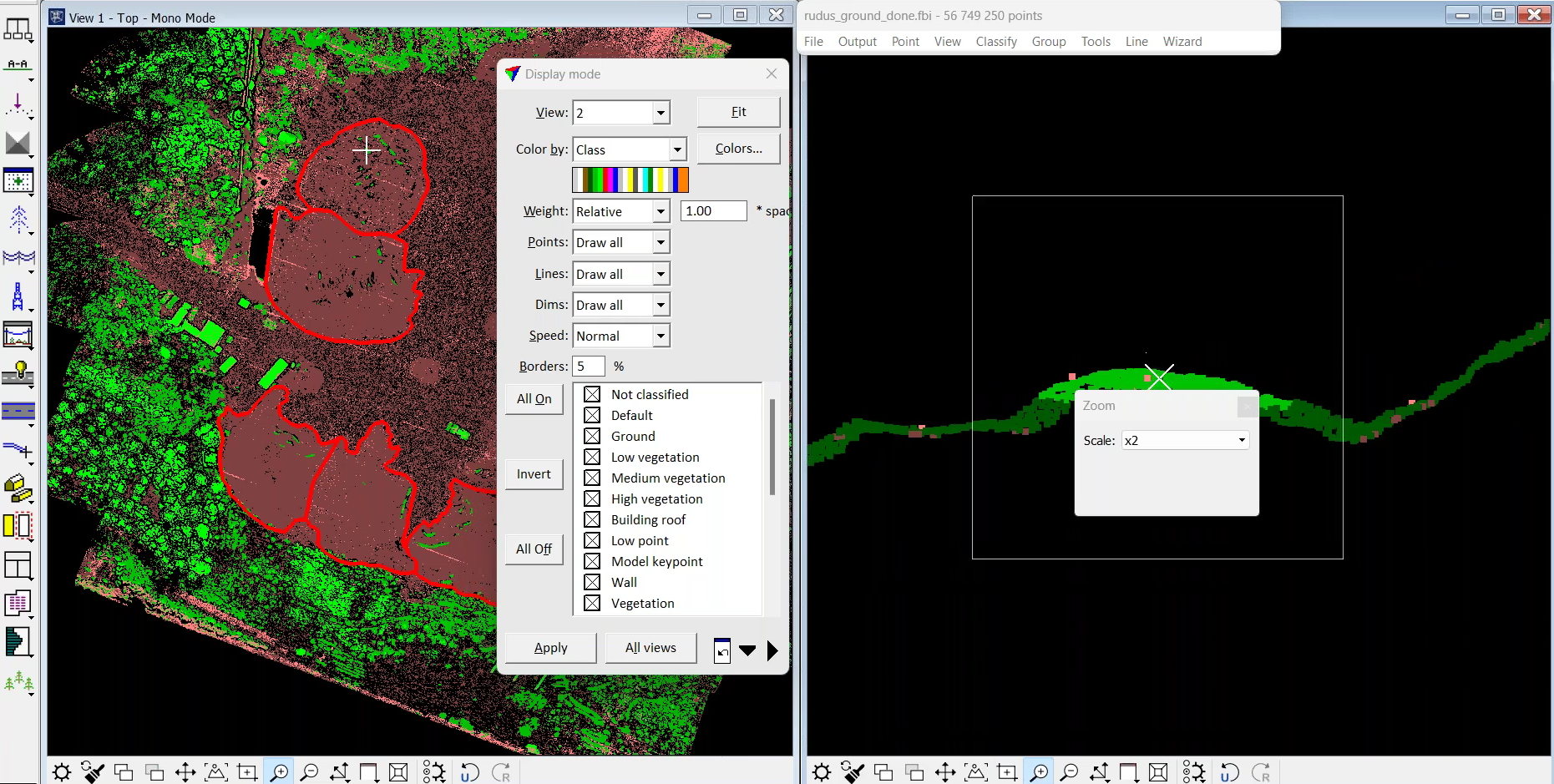Click the class color palette strip
The width and height of the screenshot is (1554, 784).
point(630,180)
